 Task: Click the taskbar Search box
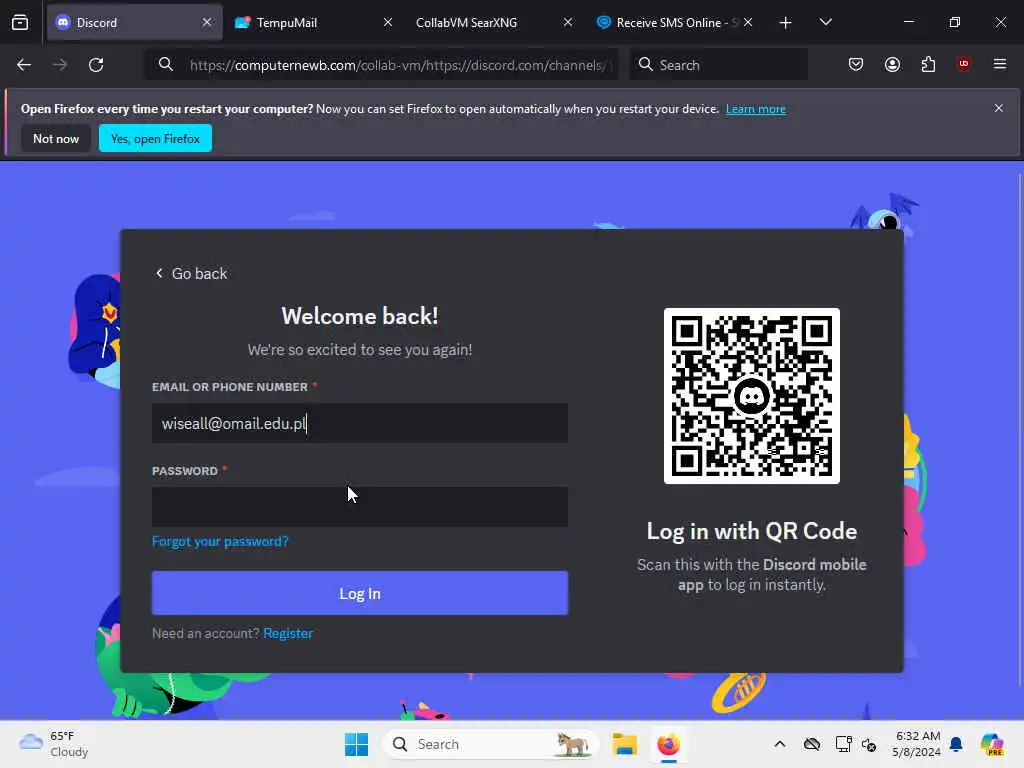(491, 744)
